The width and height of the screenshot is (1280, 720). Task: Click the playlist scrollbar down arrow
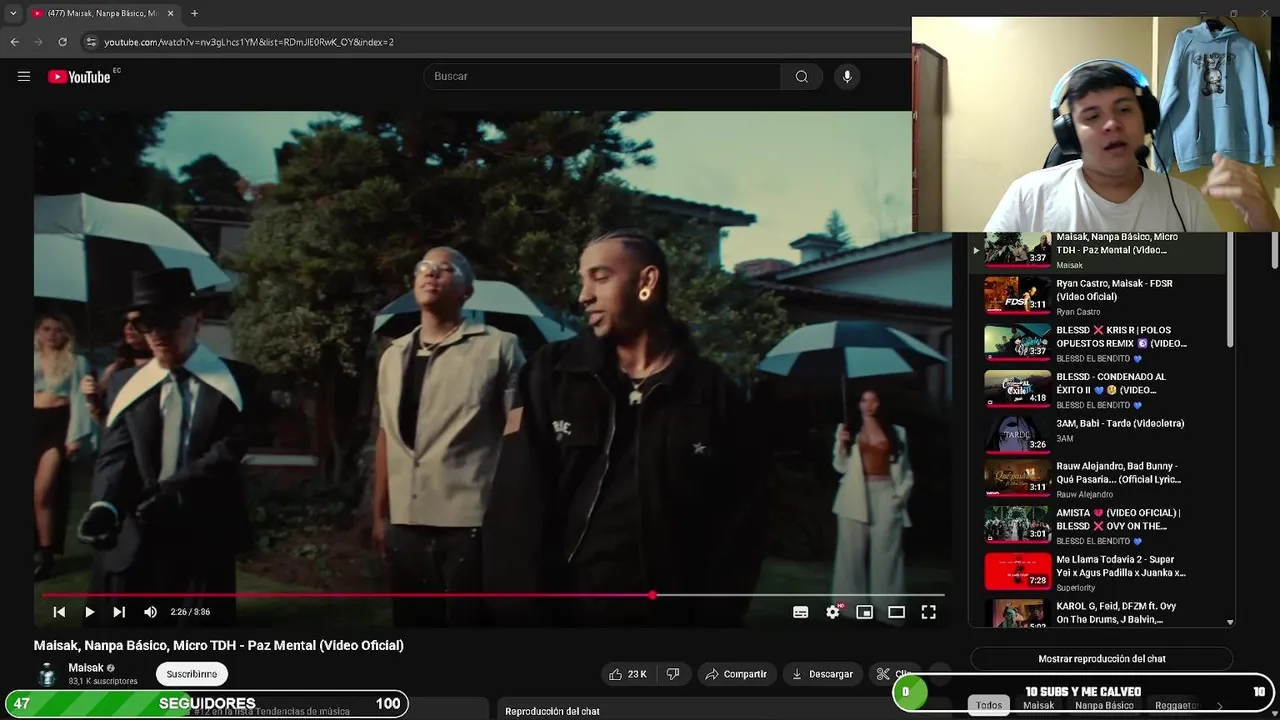[1230, 622]
